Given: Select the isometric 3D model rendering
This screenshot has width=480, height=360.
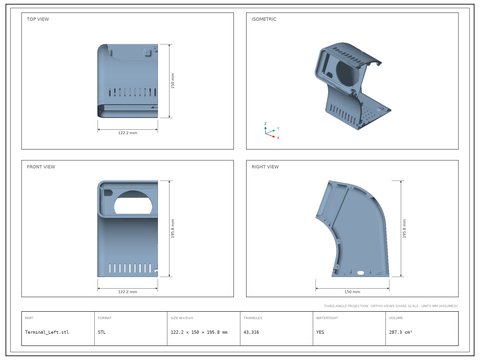Looking at the screenshot, I should [x=352, y=86].
